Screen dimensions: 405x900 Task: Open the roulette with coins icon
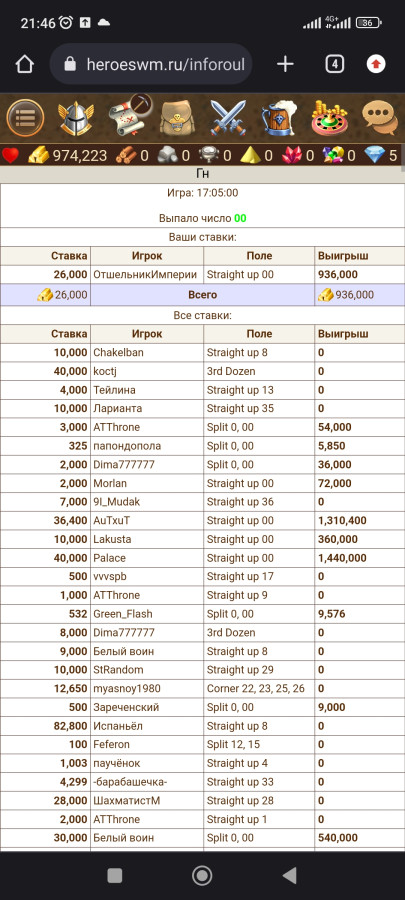329,118
